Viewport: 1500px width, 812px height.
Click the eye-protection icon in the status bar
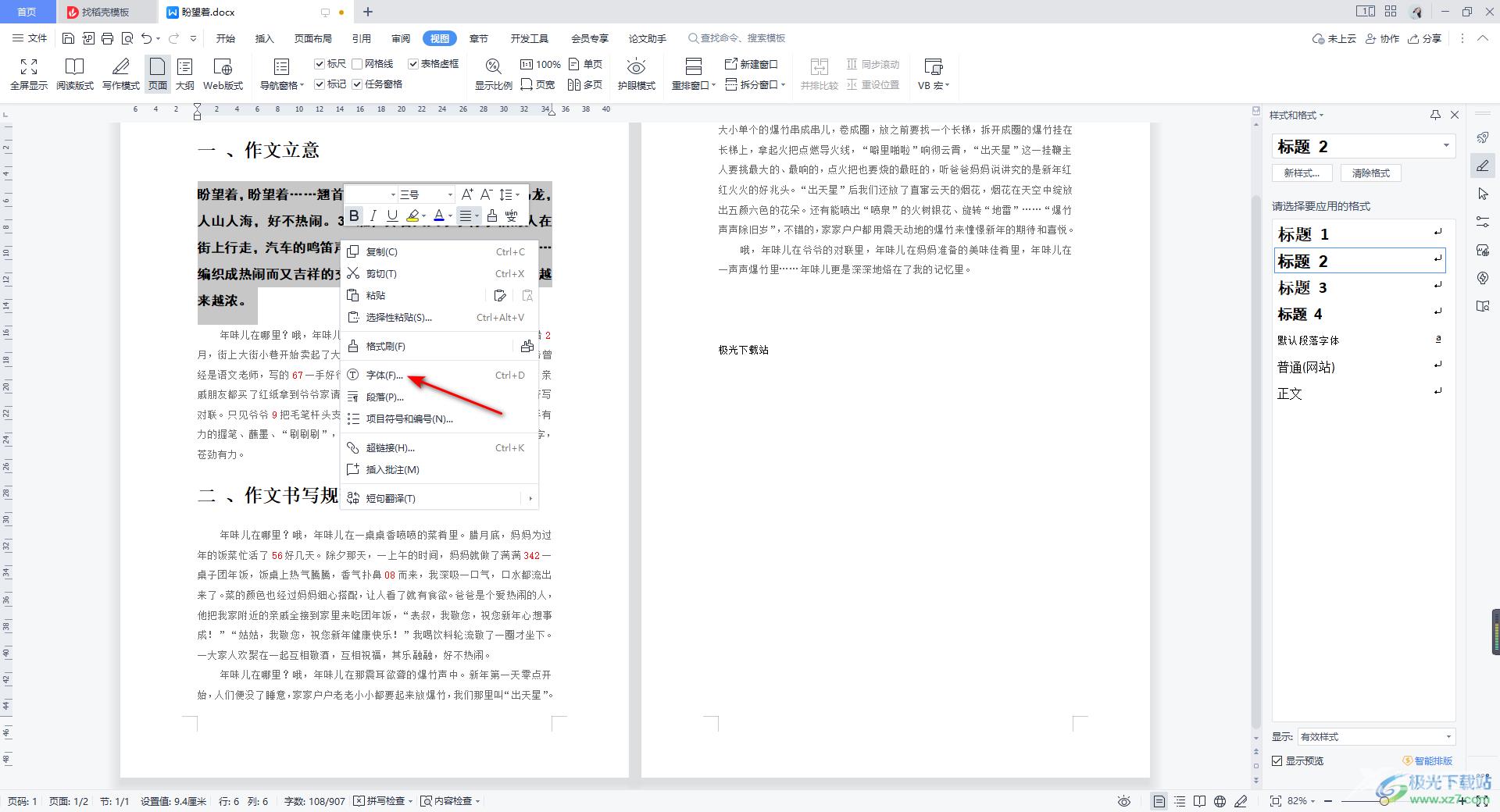tap(1123, 801)
